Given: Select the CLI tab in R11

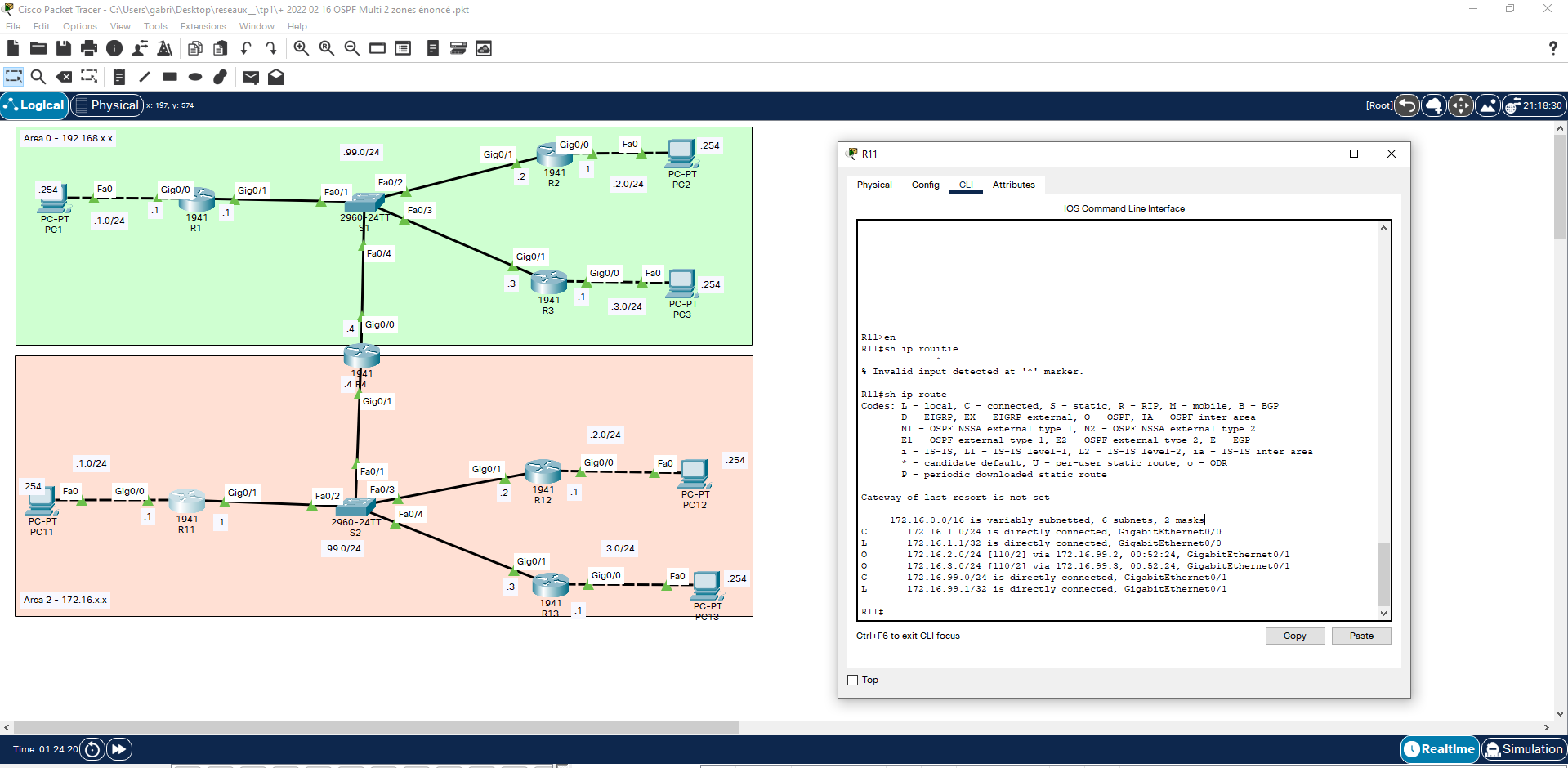Looking at the screenshot, I should click(966, 185).
